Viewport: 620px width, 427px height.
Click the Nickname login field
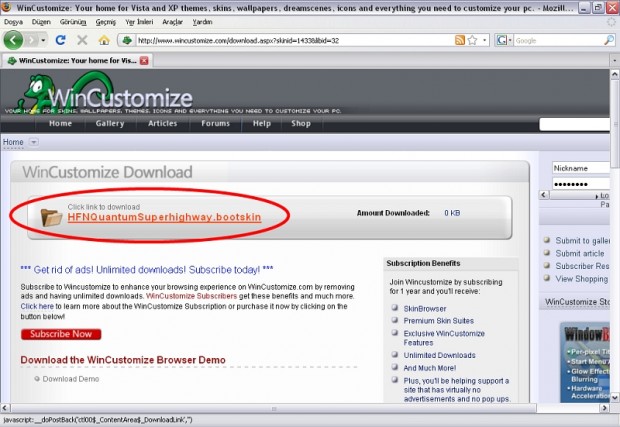click(581, 168)
